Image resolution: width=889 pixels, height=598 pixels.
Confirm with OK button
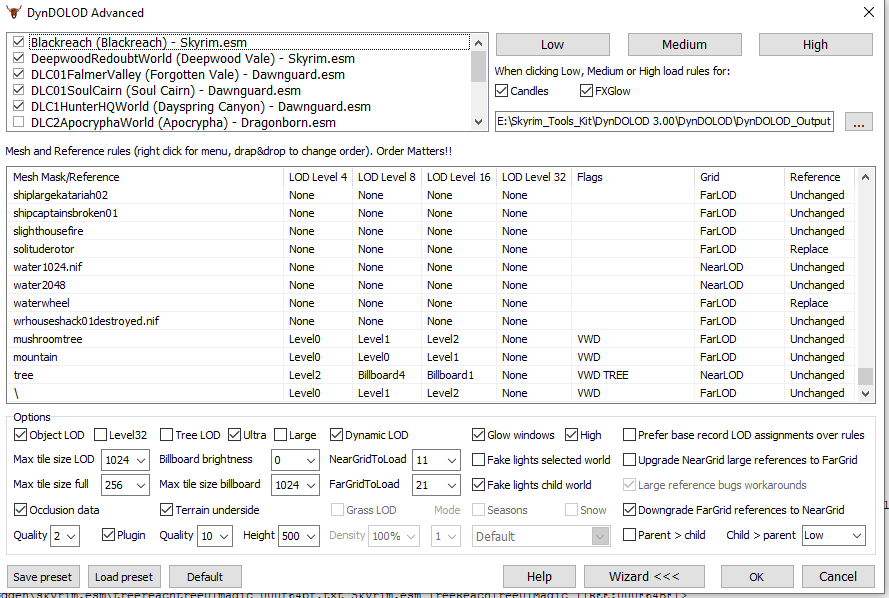[x=756, y=576]
